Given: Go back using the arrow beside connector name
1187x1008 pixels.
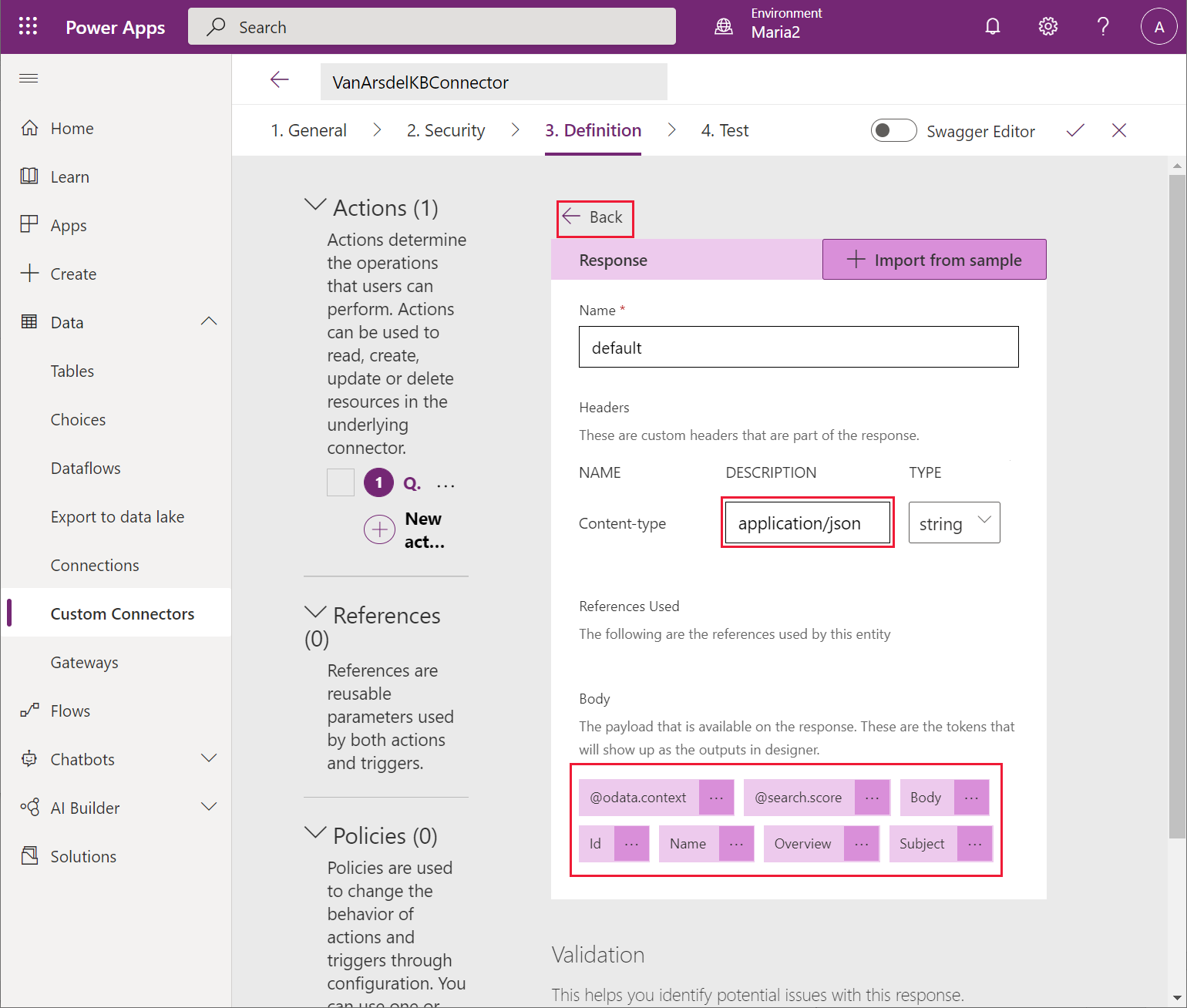Looking at the screenshot, I should click(280, 79).
